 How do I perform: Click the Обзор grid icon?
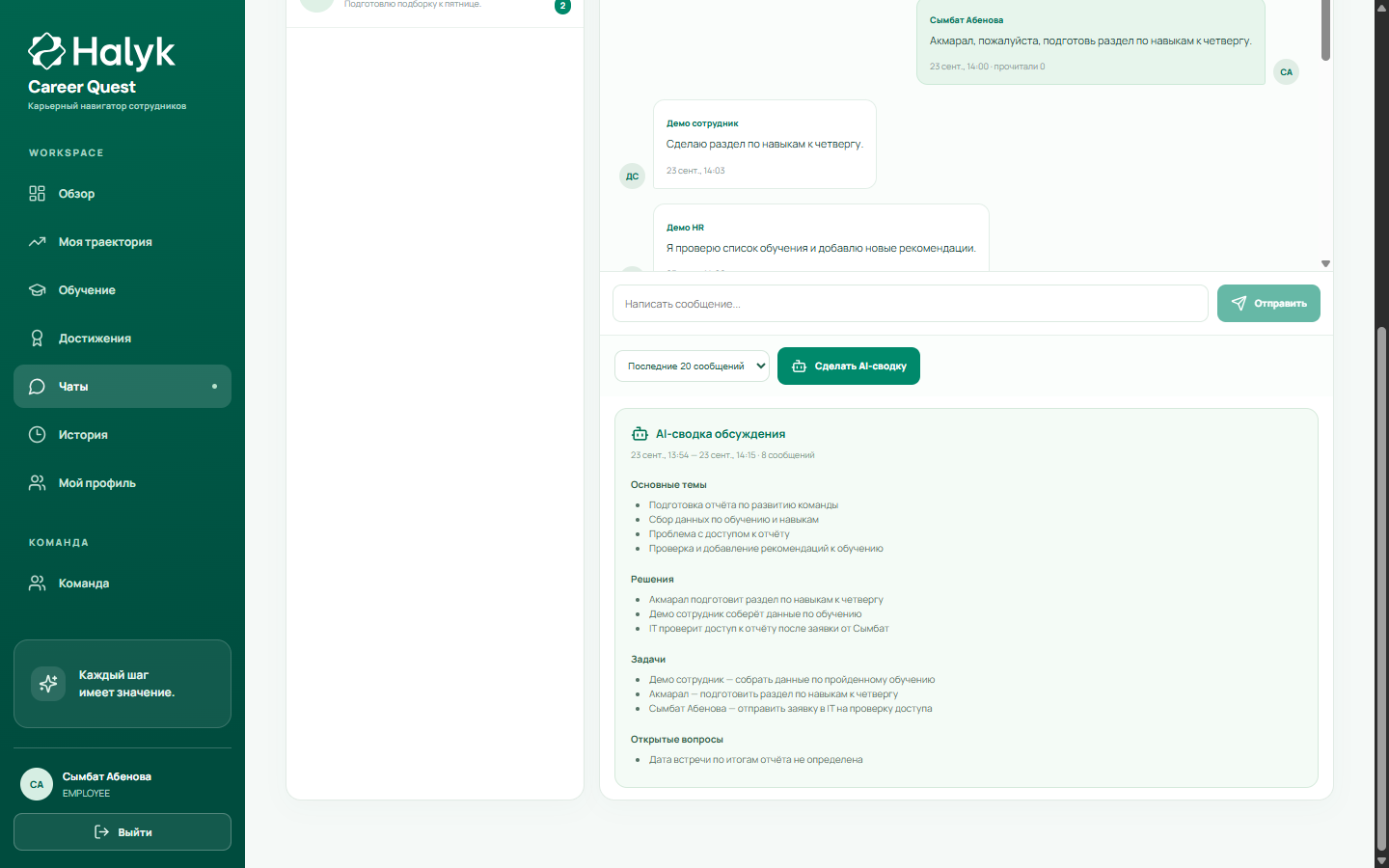coord(37,194)
